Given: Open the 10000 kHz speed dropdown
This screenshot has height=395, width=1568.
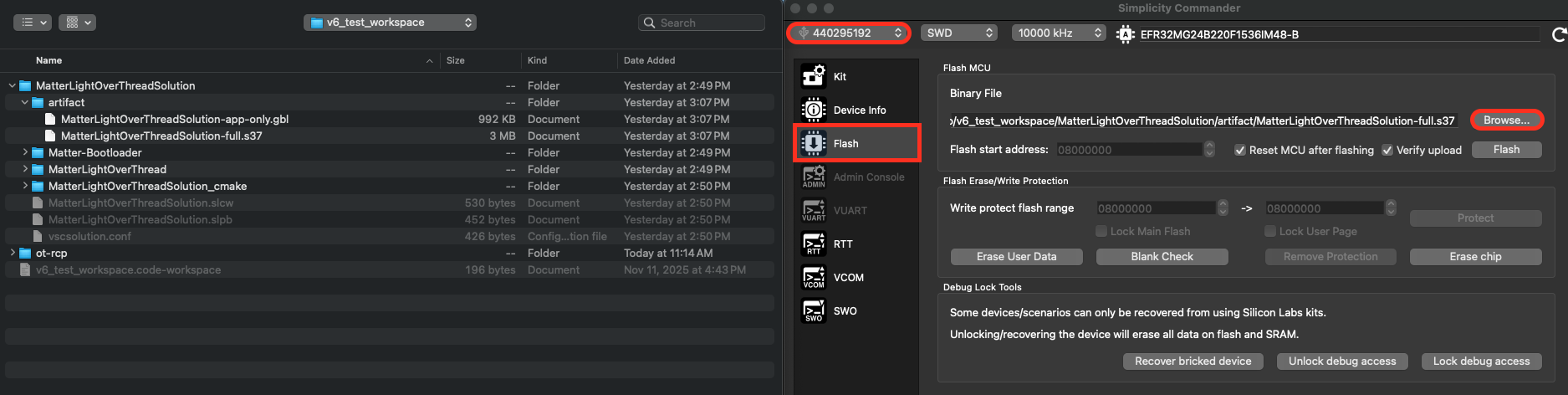Looking at the screenshot, I should pyautogui.click(x=1059, y=33).
